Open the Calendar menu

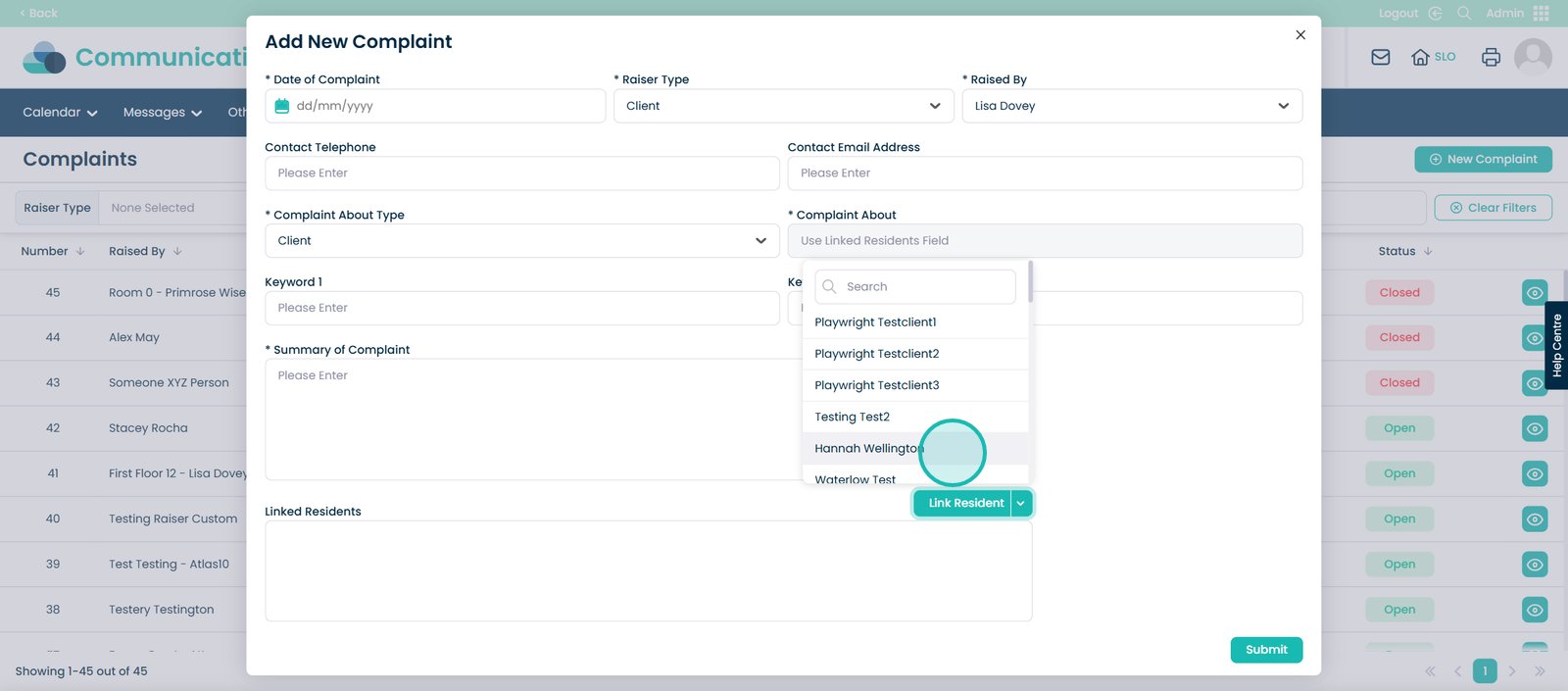[60, 113]
